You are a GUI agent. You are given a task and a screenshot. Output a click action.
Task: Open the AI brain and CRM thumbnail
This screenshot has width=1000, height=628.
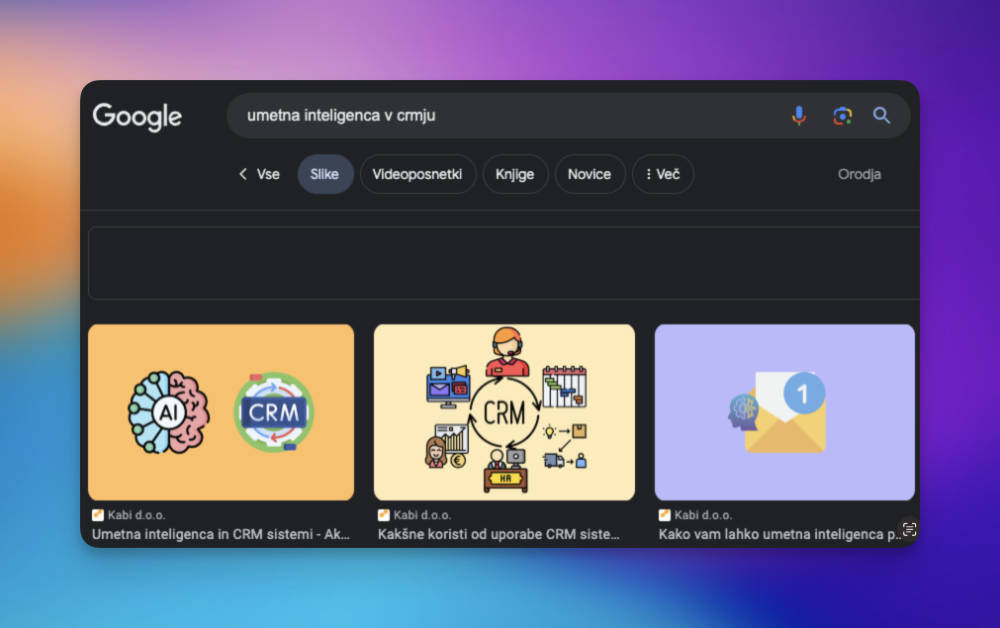coord(221,412)
